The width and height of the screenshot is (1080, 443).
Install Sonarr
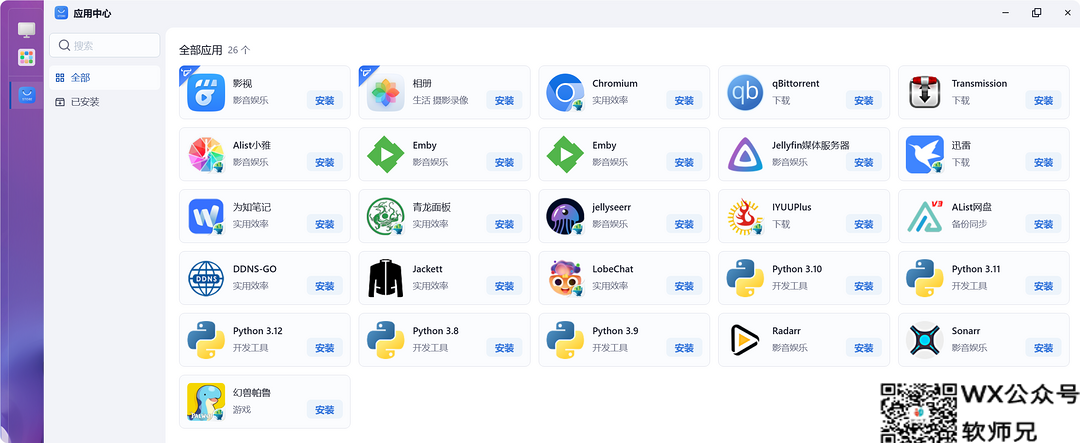tap(1043, 349)
